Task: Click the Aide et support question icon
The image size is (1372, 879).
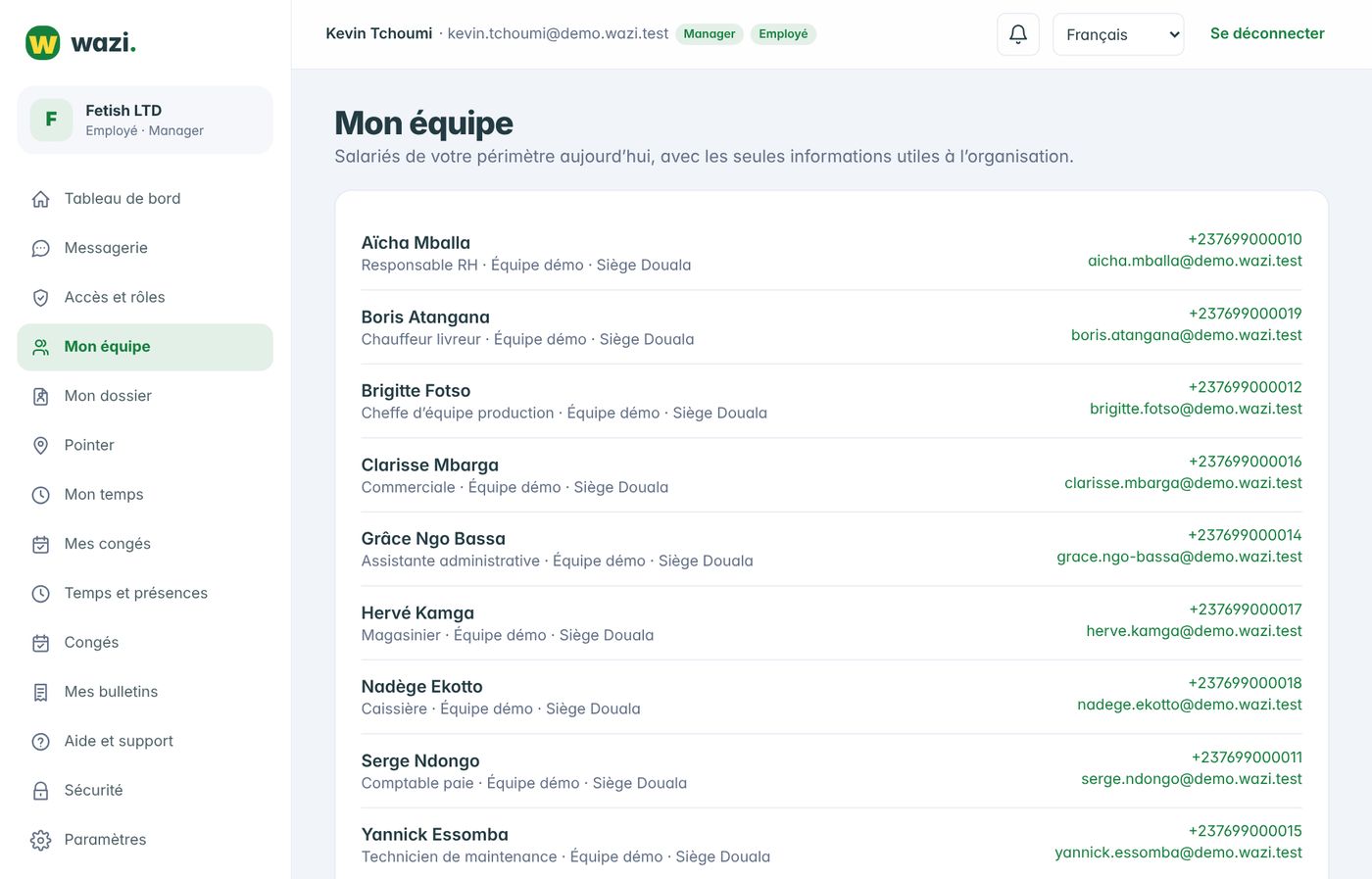Action: pos(40,742)
